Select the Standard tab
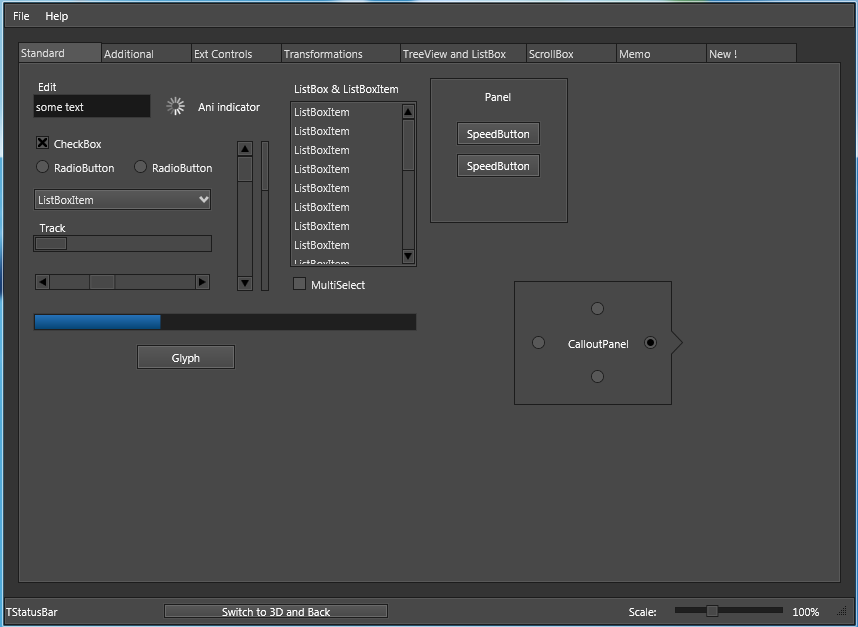This screenshot has height=627, width=858. point(60,53)
